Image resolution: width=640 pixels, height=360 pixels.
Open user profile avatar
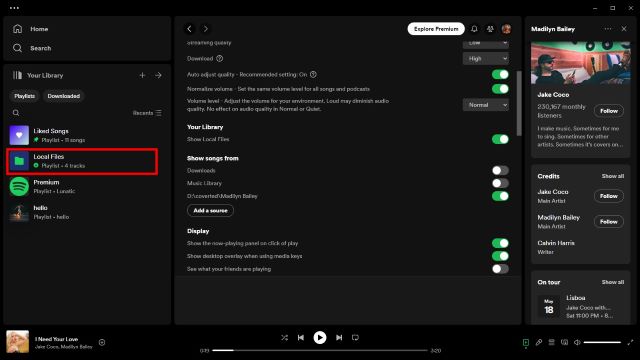[507, 29]
